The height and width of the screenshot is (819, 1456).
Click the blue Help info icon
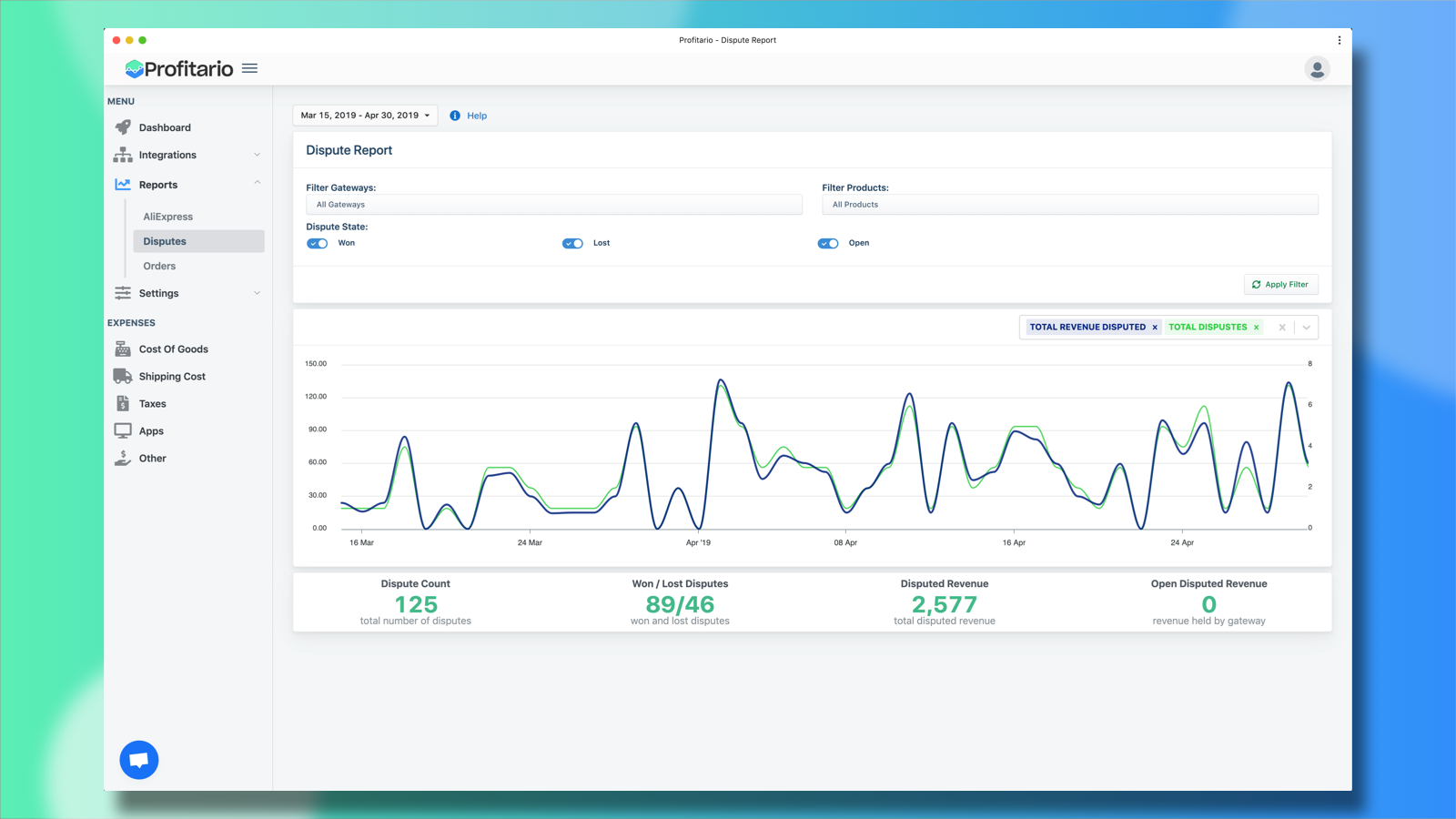click(x=455, y=116)
